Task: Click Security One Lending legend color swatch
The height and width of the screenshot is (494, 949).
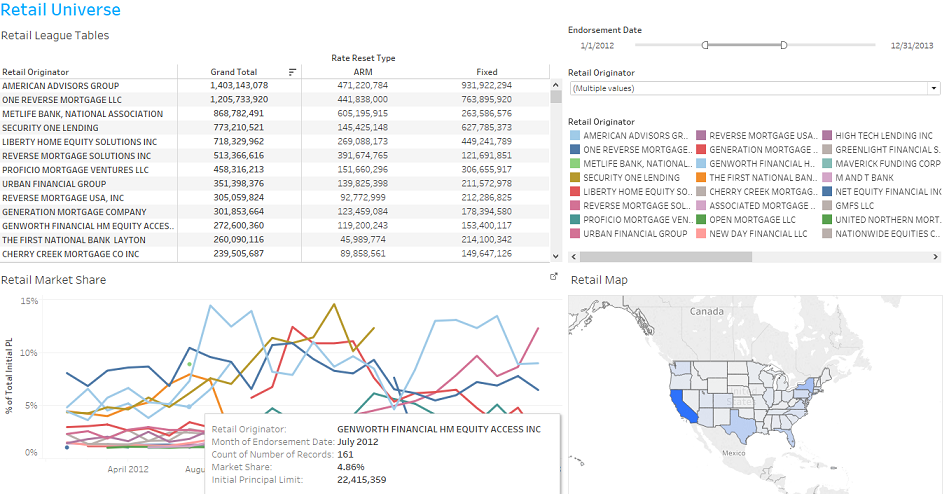Action: [574, 177]
